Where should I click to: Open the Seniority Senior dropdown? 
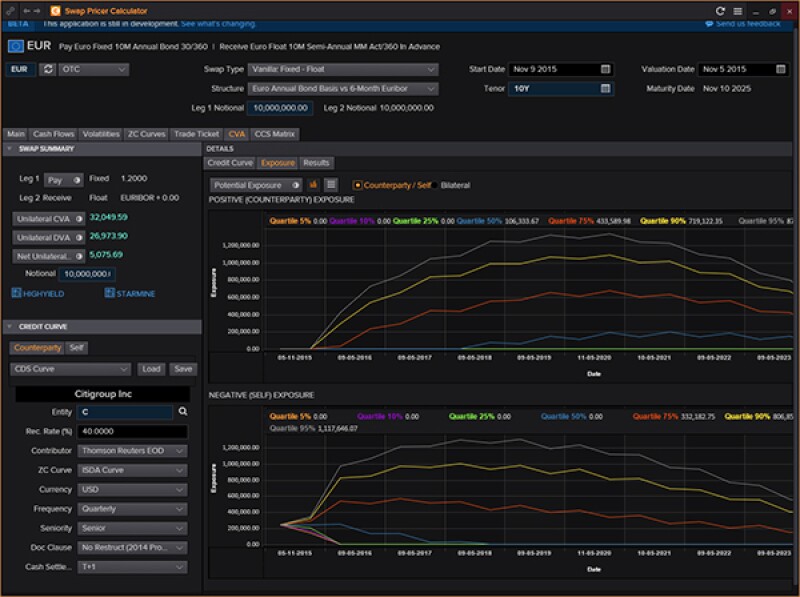(132, 529)
